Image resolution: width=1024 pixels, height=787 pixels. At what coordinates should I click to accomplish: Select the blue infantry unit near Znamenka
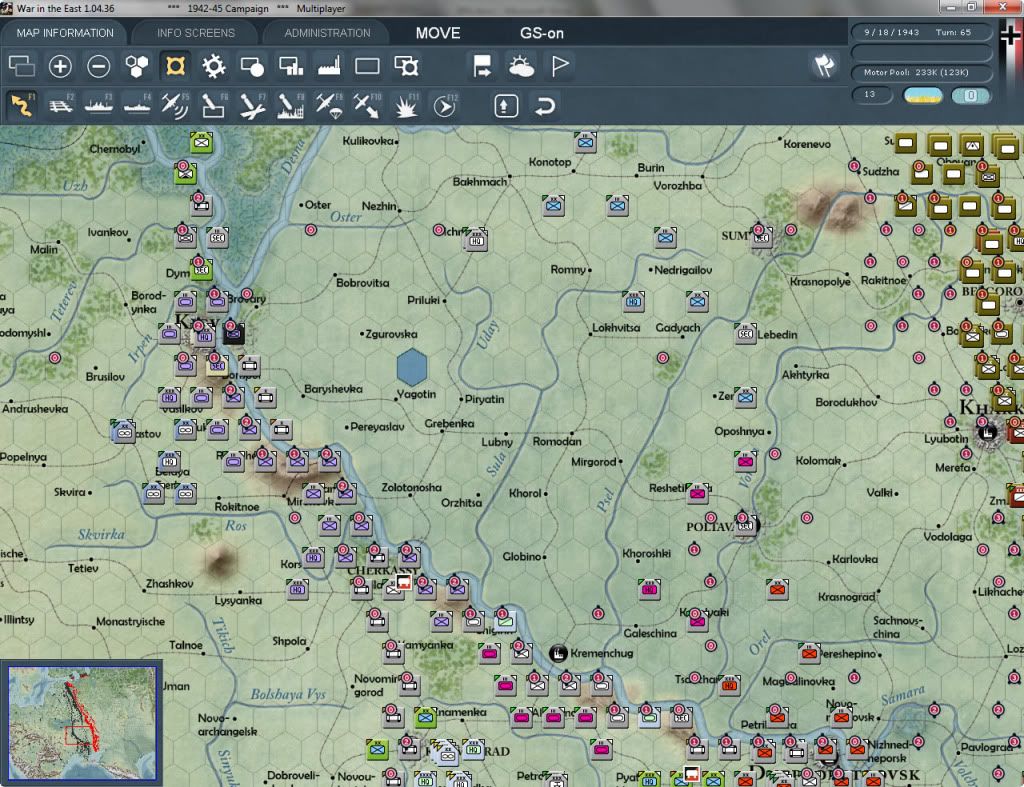[424, 717]
